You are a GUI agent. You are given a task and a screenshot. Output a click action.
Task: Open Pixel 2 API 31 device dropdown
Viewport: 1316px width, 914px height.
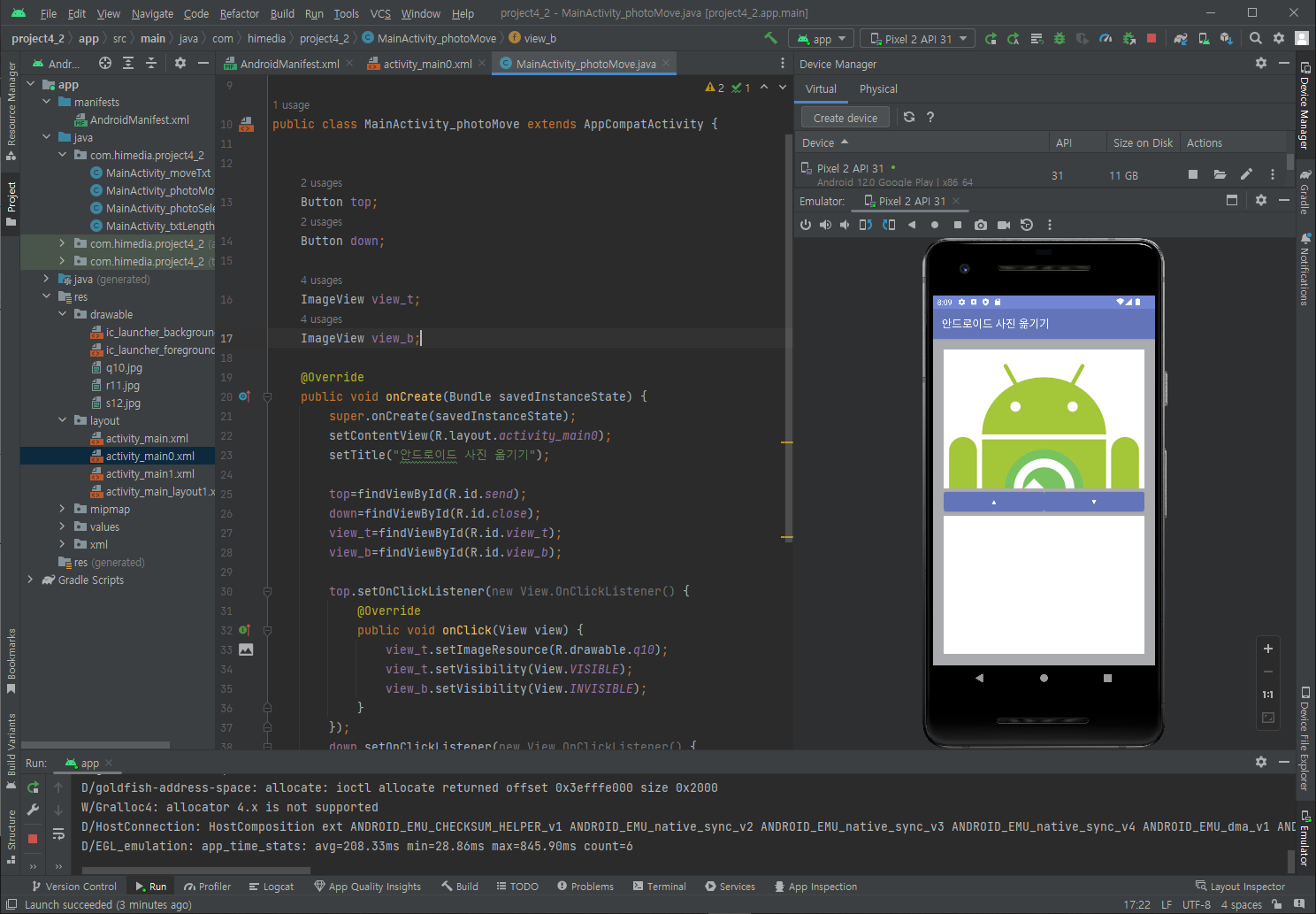pyautogui.click(x=918, y=39)
